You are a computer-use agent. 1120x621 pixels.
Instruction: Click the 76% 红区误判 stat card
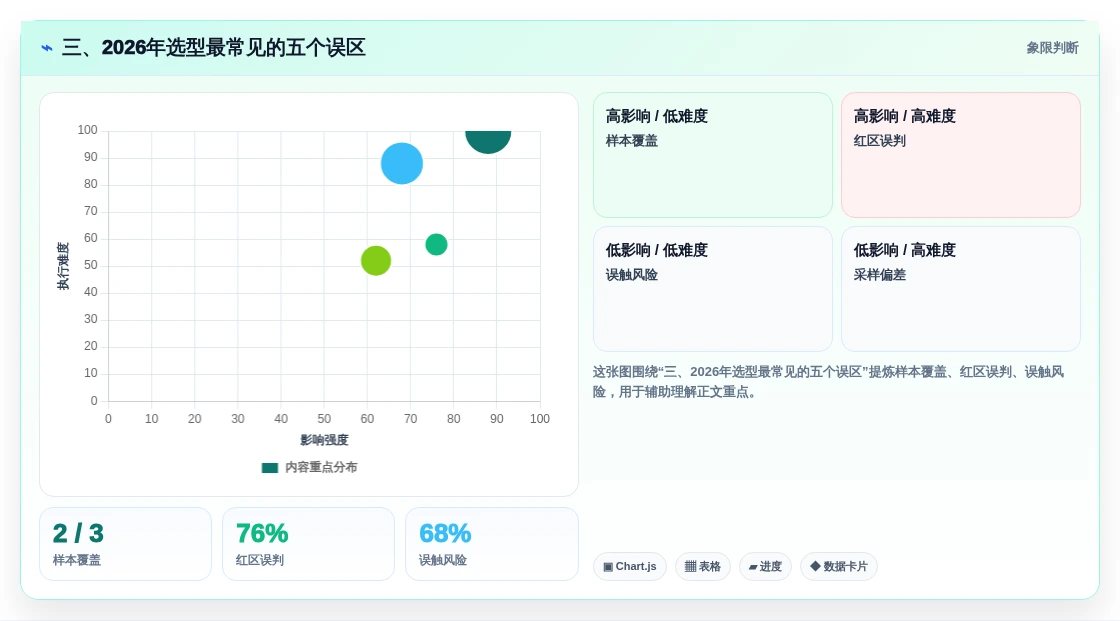pyautogui.click(x=309, y=544)
